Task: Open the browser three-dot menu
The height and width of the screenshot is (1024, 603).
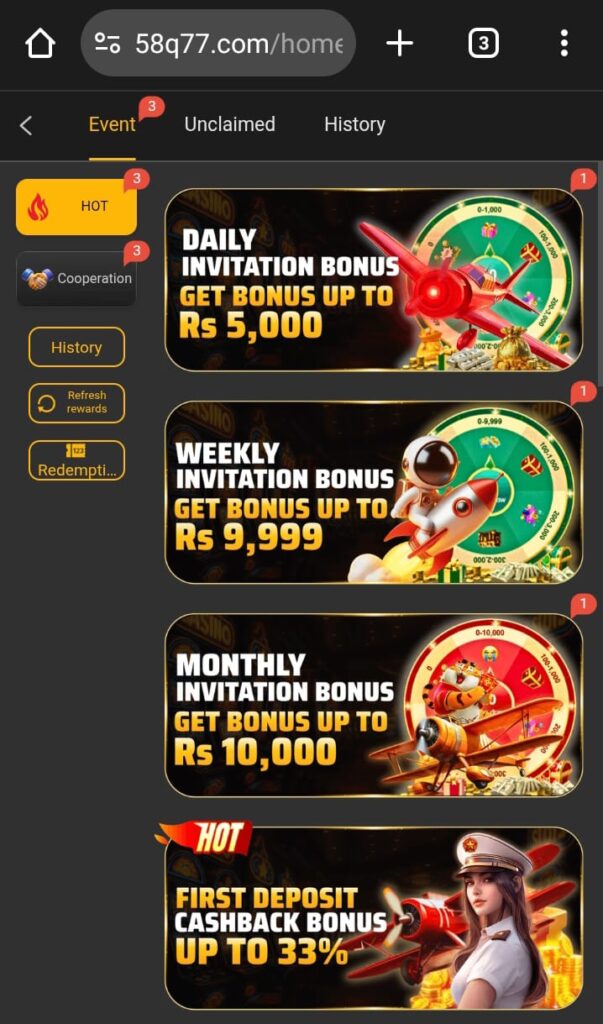Action: (564, 44)
